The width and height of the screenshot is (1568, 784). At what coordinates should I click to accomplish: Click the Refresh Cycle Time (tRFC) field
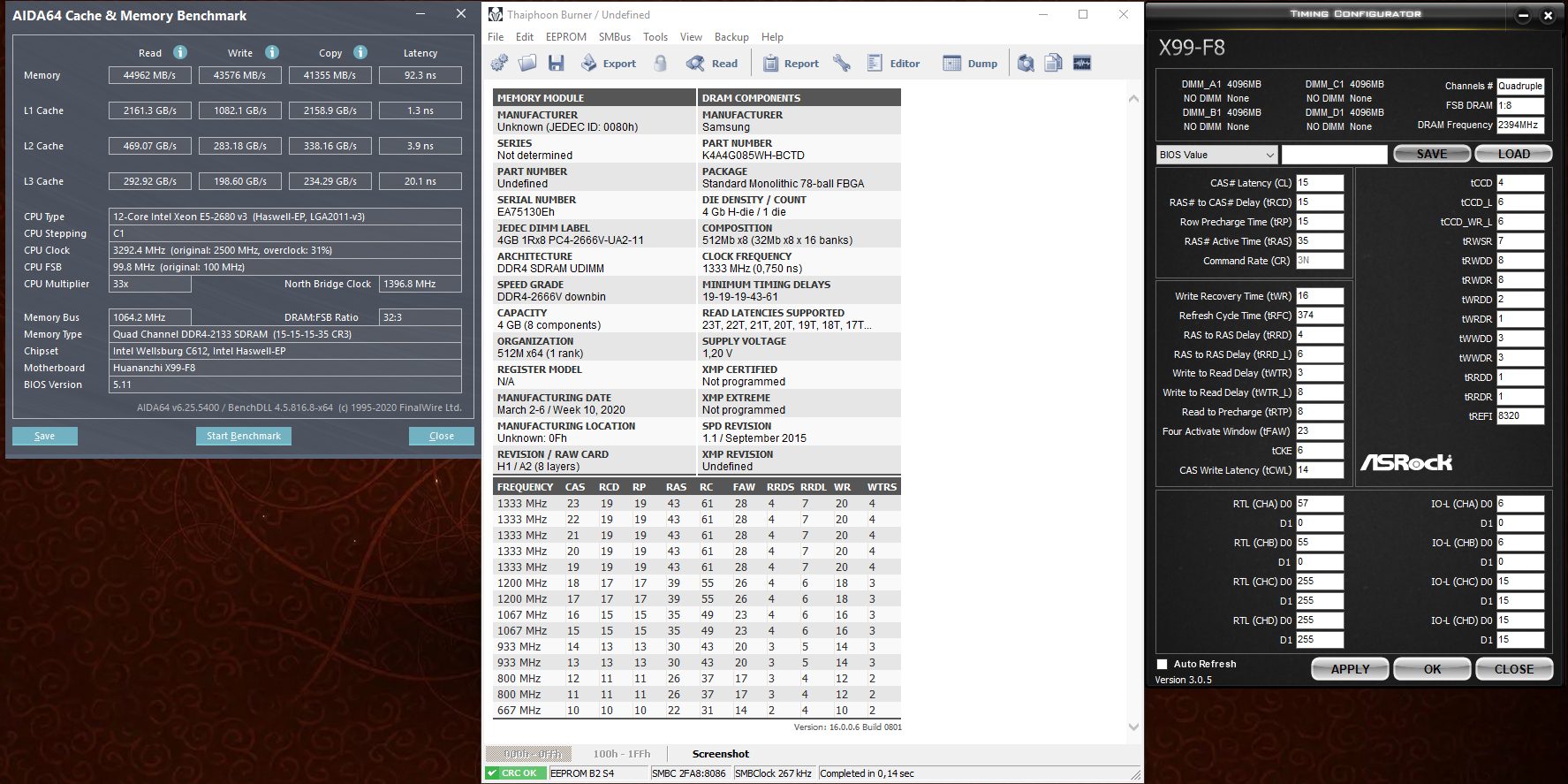click(1320, 316)
